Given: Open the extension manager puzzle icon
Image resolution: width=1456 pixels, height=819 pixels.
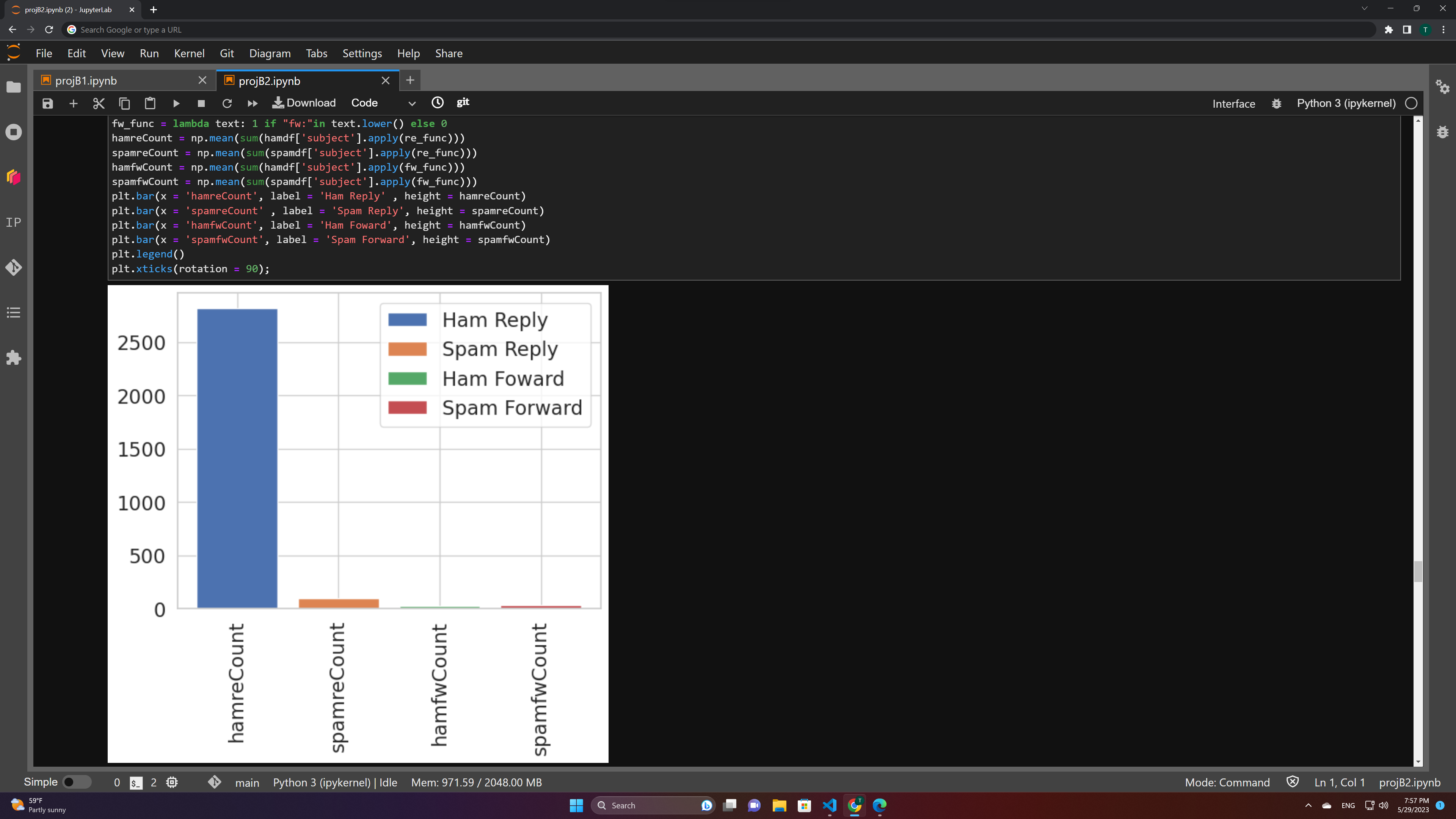Looking at the screenshot, I should click(14, 358).
